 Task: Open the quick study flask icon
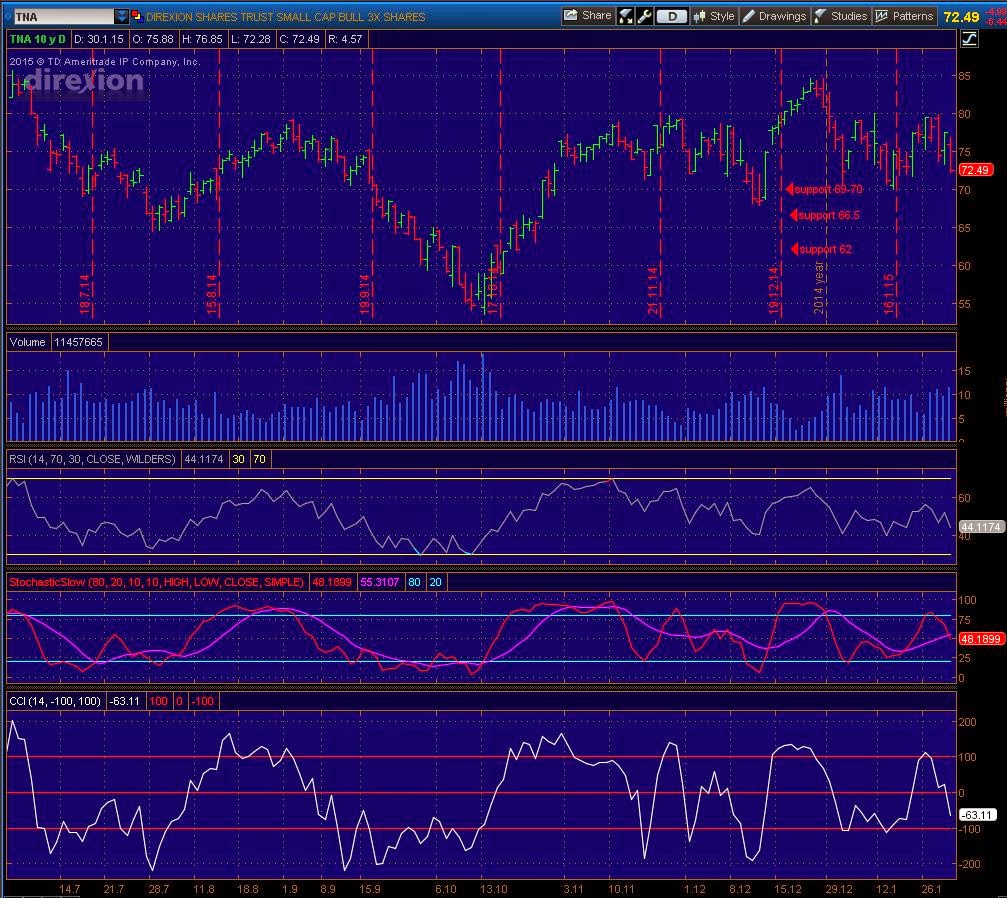point(626,16)
